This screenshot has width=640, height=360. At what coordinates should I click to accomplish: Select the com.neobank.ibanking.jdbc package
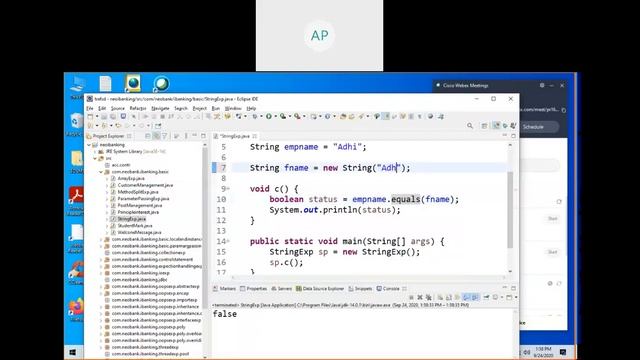pyautogui.click(x=139, y=280)
